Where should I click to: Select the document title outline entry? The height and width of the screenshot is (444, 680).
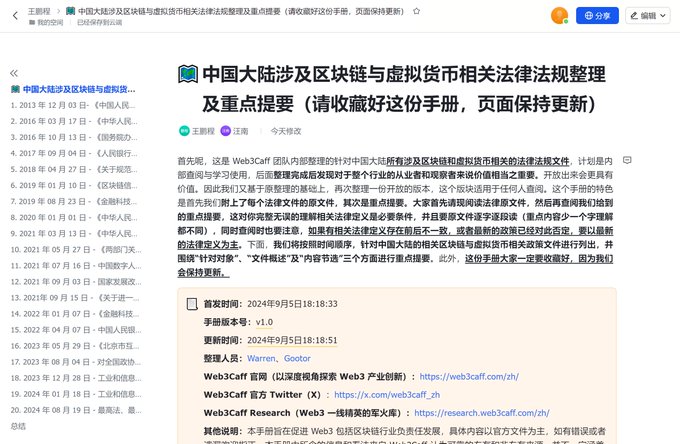coord(73,89)
